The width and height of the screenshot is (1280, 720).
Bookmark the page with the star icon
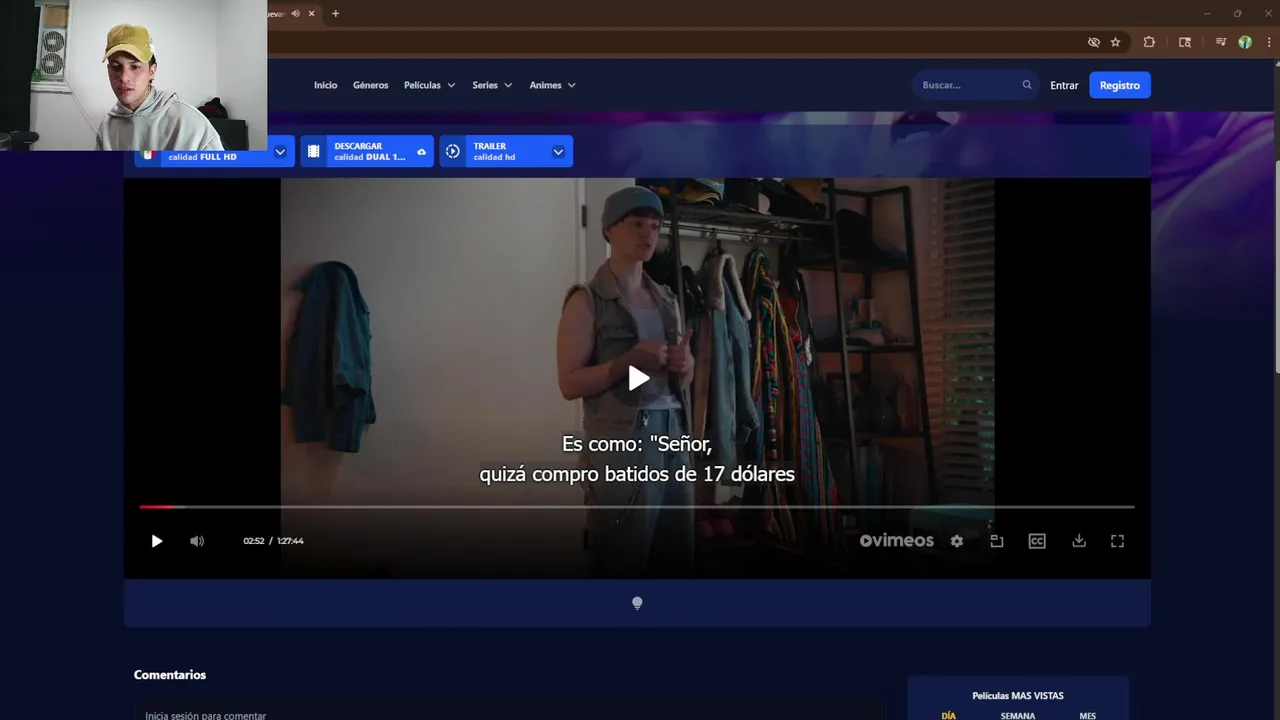1116,42
